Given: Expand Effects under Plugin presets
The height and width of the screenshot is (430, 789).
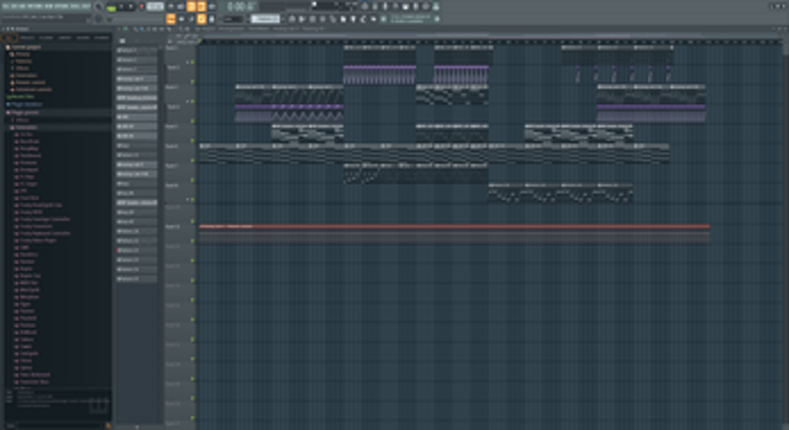Looking at the screenshot, I should [x=21, y=120].
